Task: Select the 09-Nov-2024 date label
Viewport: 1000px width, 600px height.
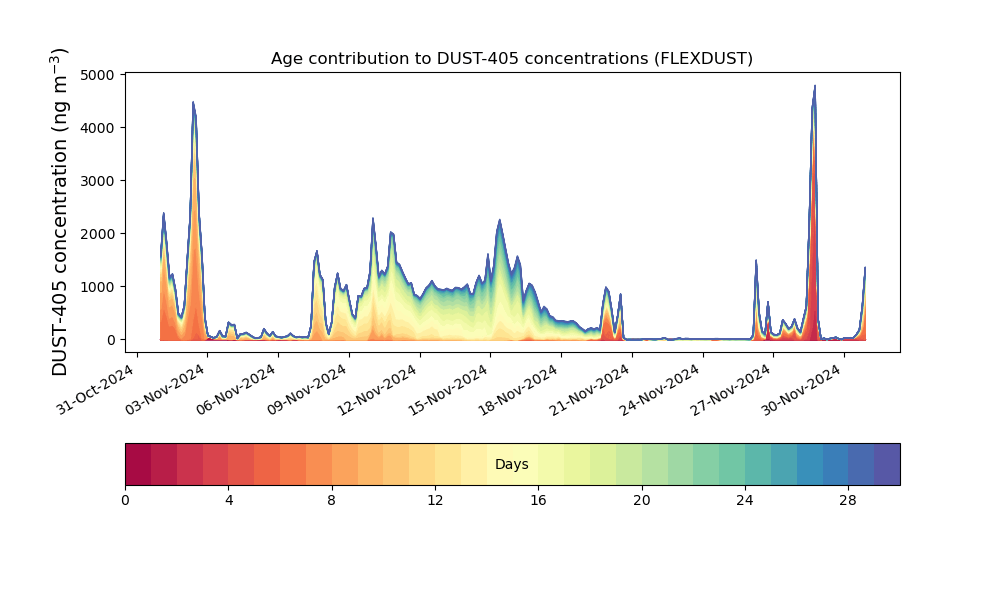Action: (x=307, y=389)
